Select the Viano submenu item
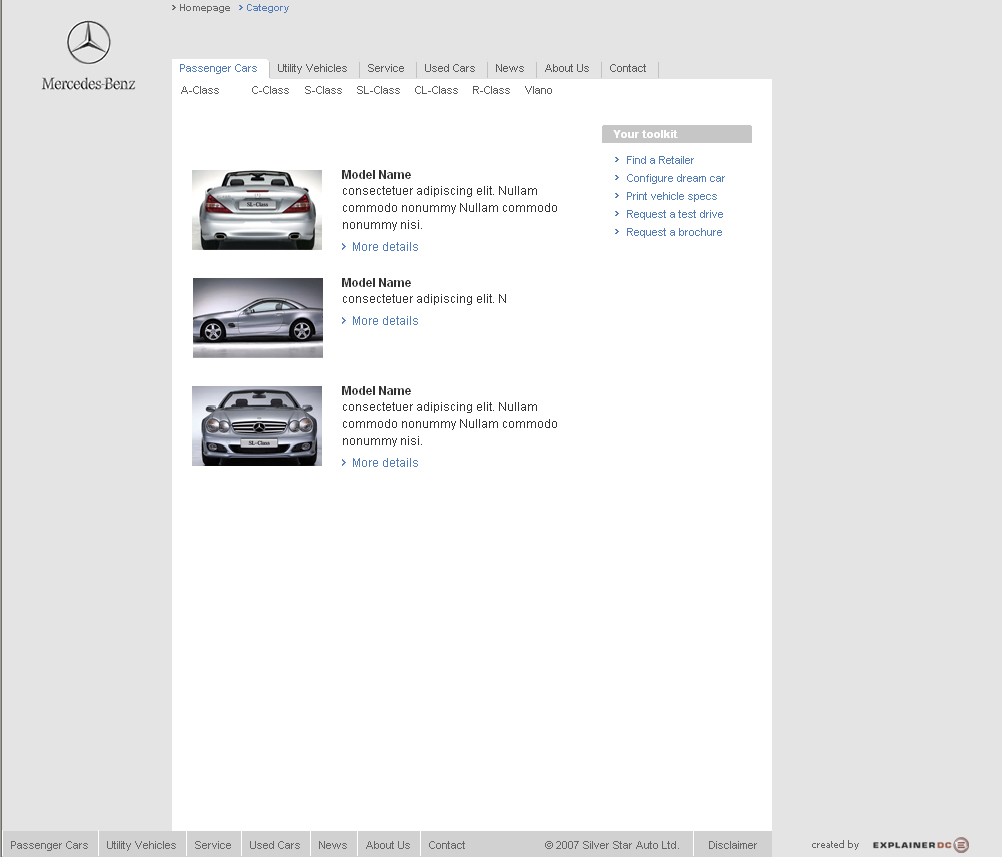Viewport: 1002px width, 857px height. point(538,91)
